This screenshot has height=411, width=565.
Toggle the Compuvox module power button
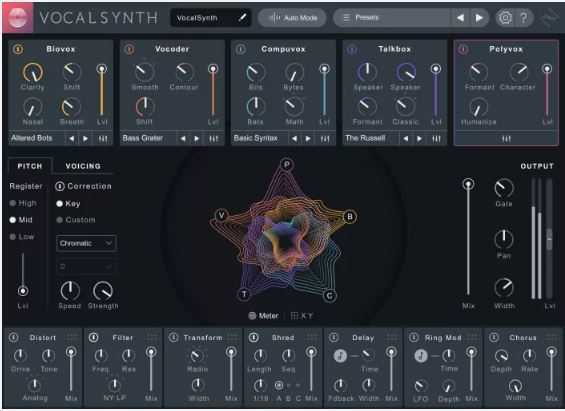pos(240,49)
